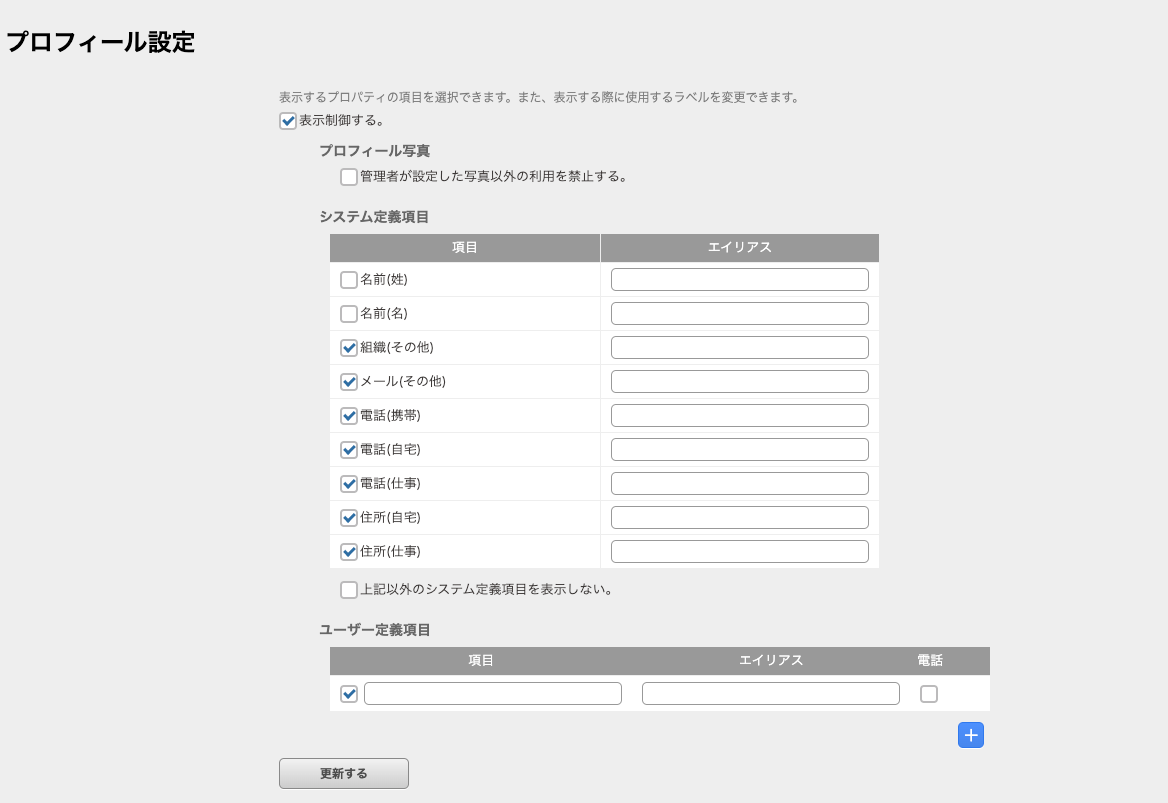The image size is (1168, 803).
Task: Click the 更新する button
Action: click(343, 772)
